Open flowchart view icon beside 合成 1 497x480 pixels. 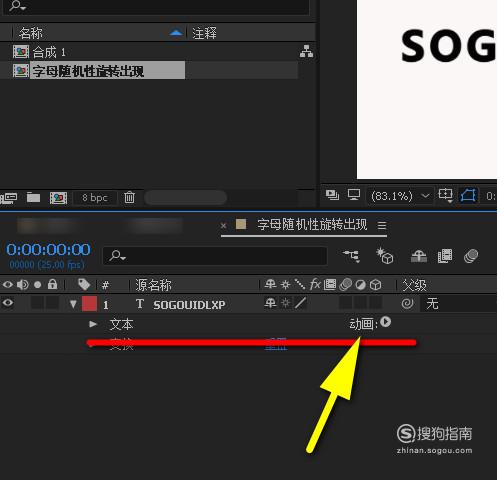point(306,51)
